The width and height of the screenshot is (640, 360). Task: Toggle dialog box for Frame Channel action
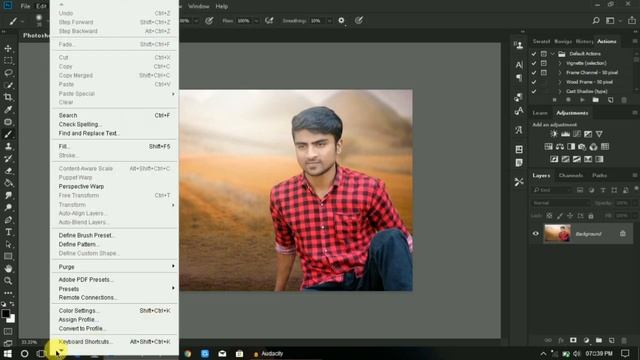point(544,73)
